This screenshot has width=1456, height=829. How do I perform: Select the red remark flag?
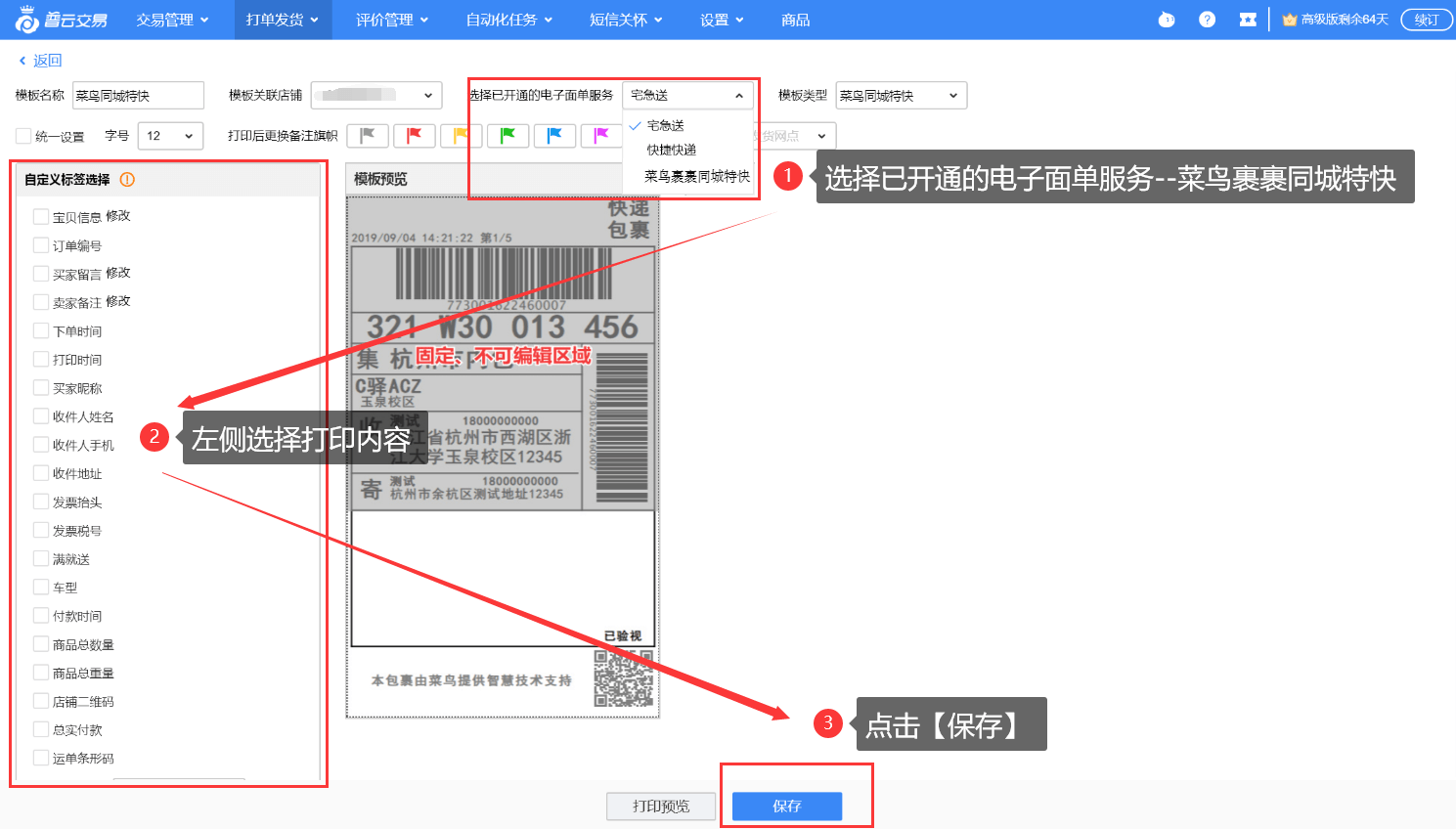[415, 136]
